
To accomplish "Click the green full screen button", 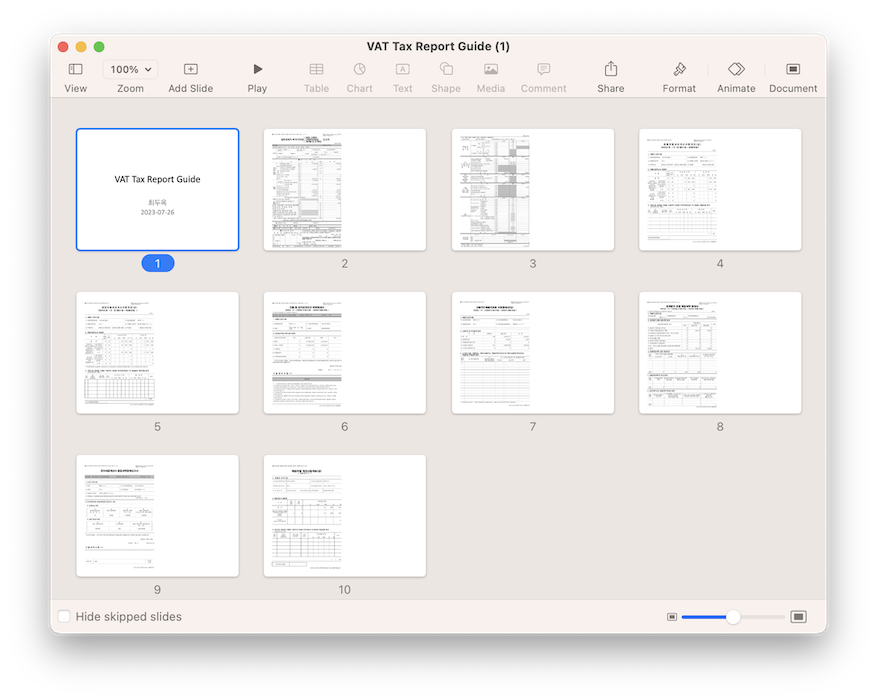I will 99,47.
